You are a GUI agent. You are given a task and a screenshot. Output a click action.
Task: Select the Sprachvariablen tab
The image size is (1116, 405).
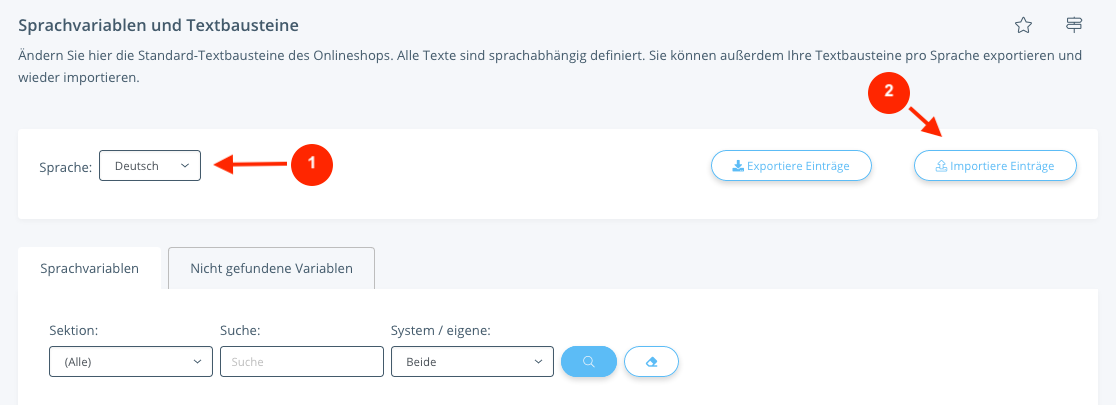click(x=90, y=268)
